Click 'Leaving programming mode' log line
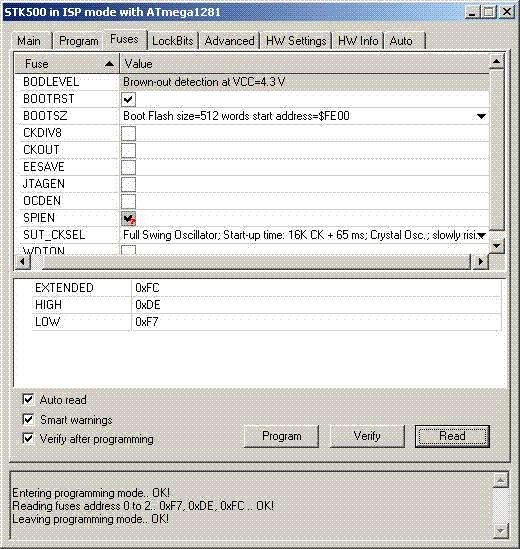This screenshot has height=549, width=520. pyautogui.click(x=90, y=519)
